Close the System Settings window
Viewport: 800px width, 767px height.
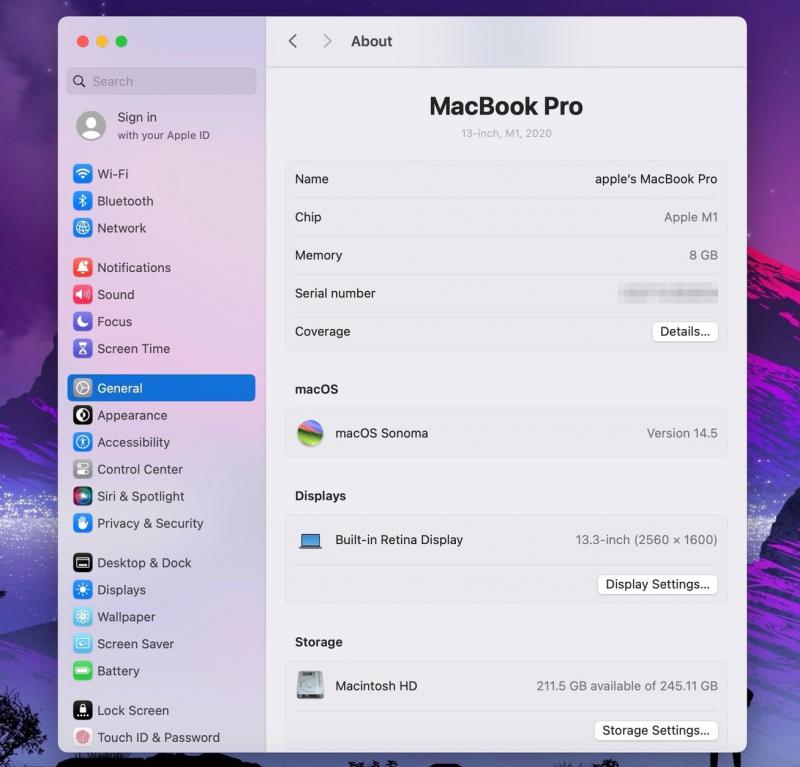tap(83, 41)
